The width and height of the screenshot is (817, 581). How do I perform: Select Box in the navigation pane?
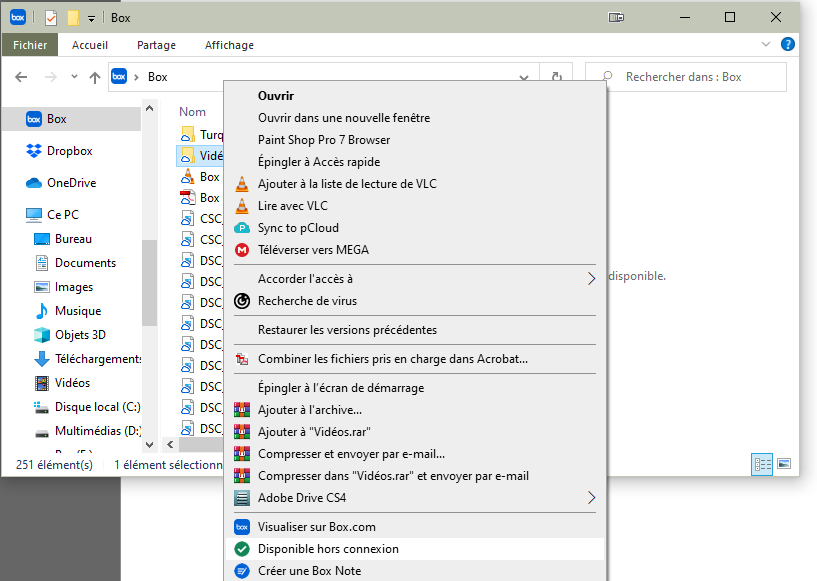click(x=71, y=119)
